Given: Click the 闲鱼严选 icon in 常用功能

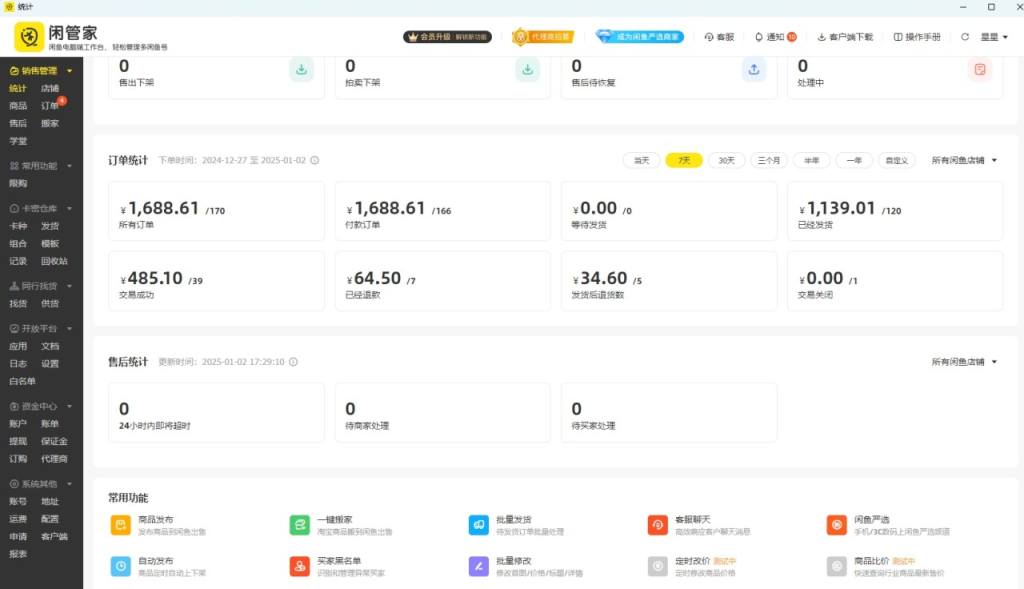Looking at the screenshot, I should point(836,525).
